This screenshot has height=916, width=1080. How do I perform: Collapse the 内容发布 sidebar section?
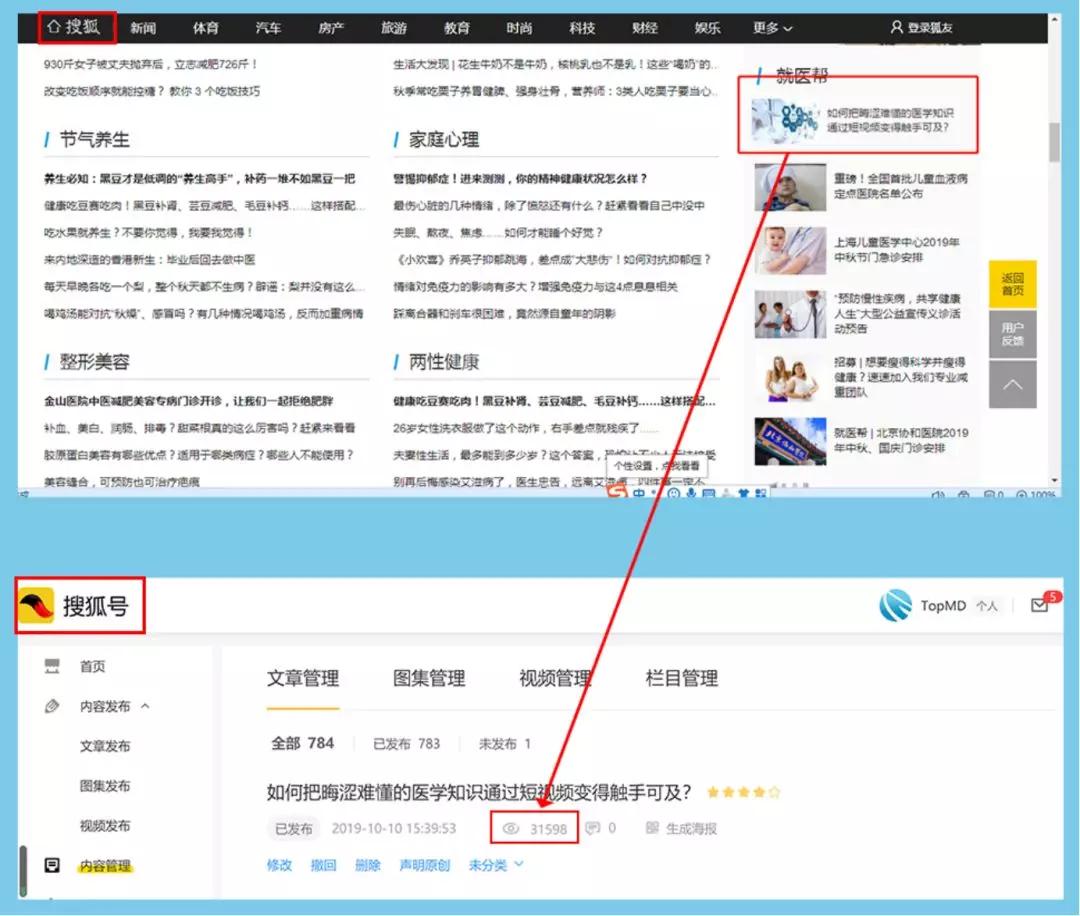[145, 706]
